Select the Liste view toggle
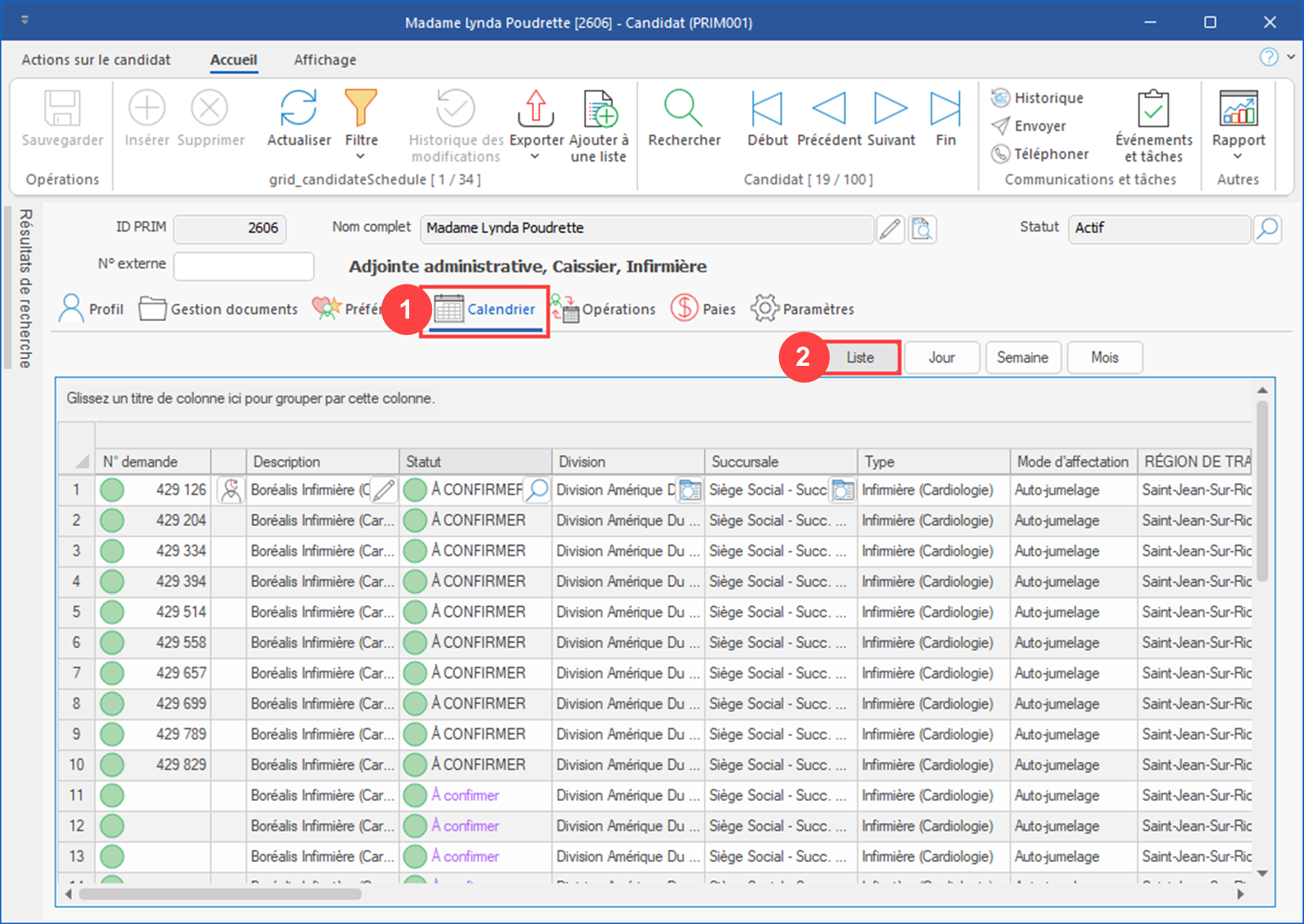The width and height of the screenshot is (1304, 924). pos(861,358)
